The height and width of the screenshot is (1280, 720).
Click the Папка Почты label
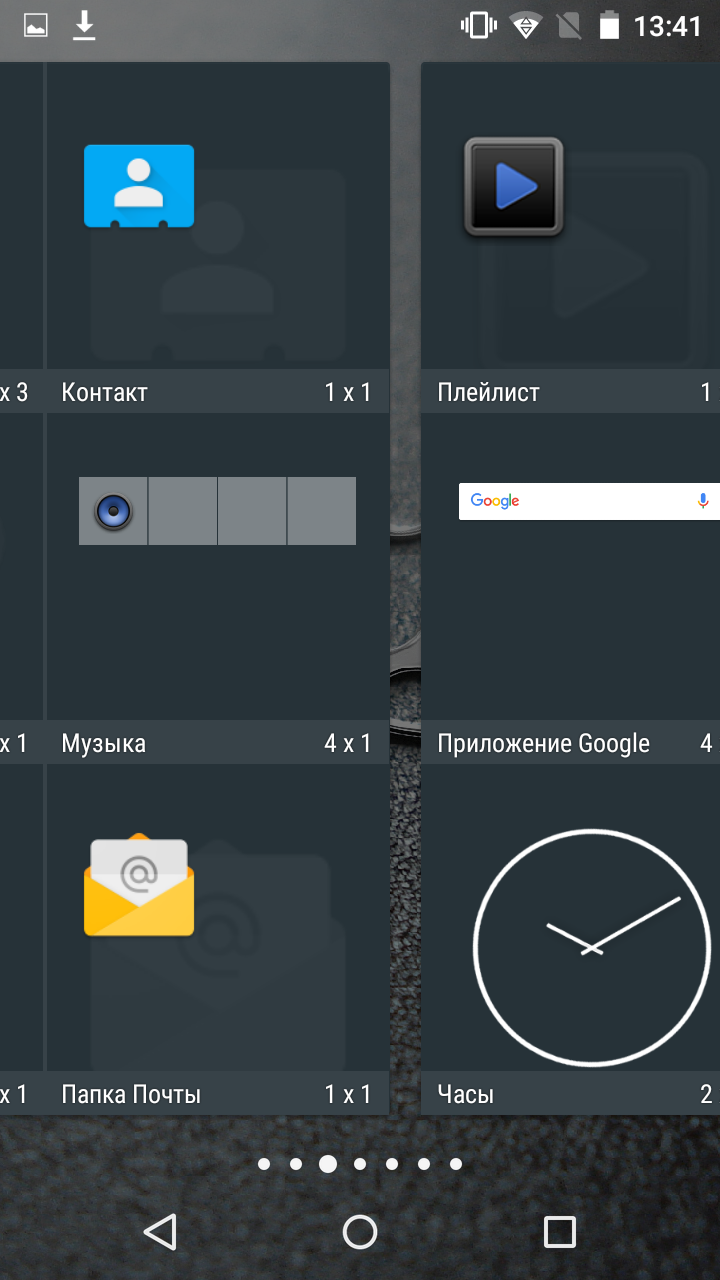[131, 1095]
